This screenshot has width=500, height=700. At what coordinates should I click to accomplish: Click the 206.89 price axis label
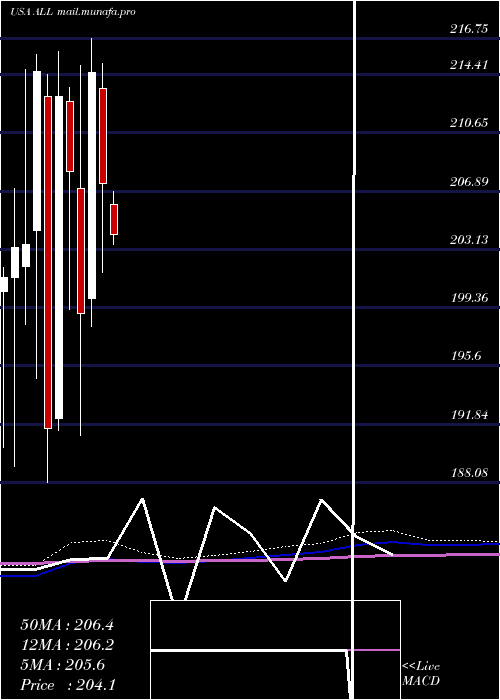click(x=469, y=182)
